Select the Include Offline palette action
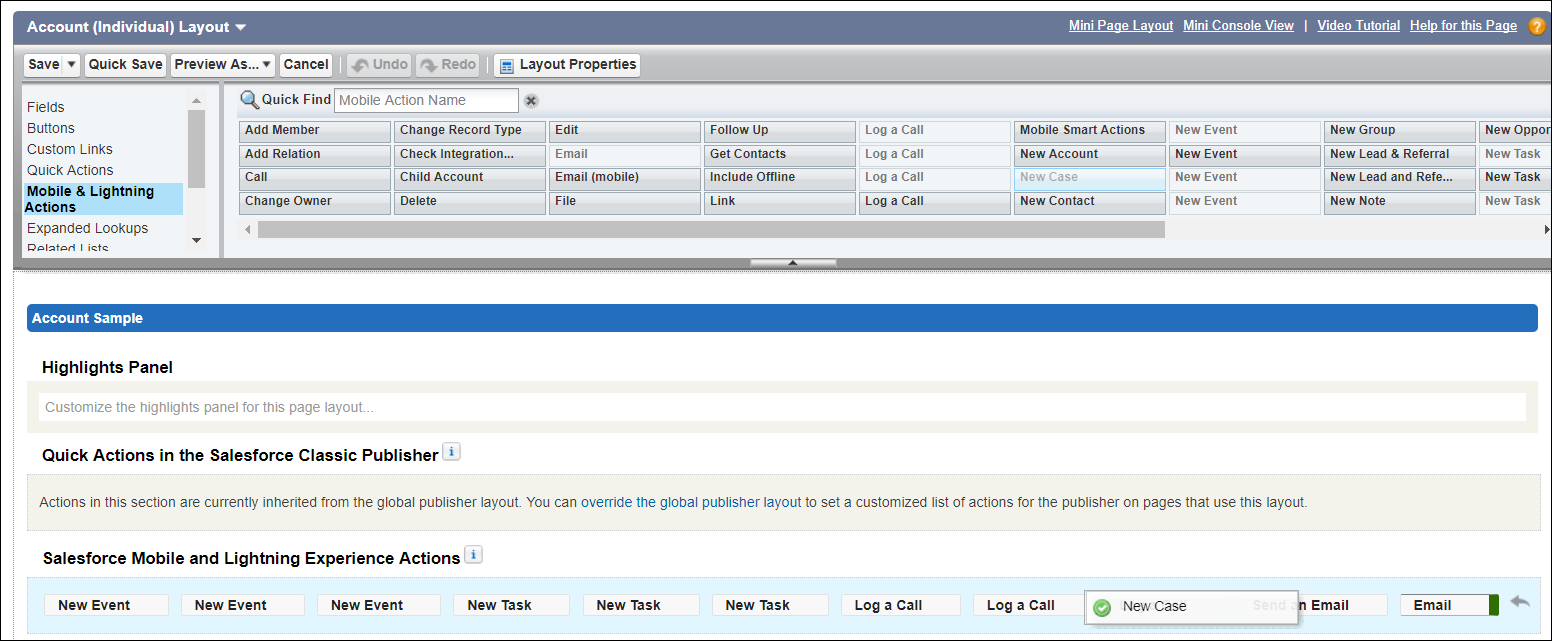 tap(780, 178)
